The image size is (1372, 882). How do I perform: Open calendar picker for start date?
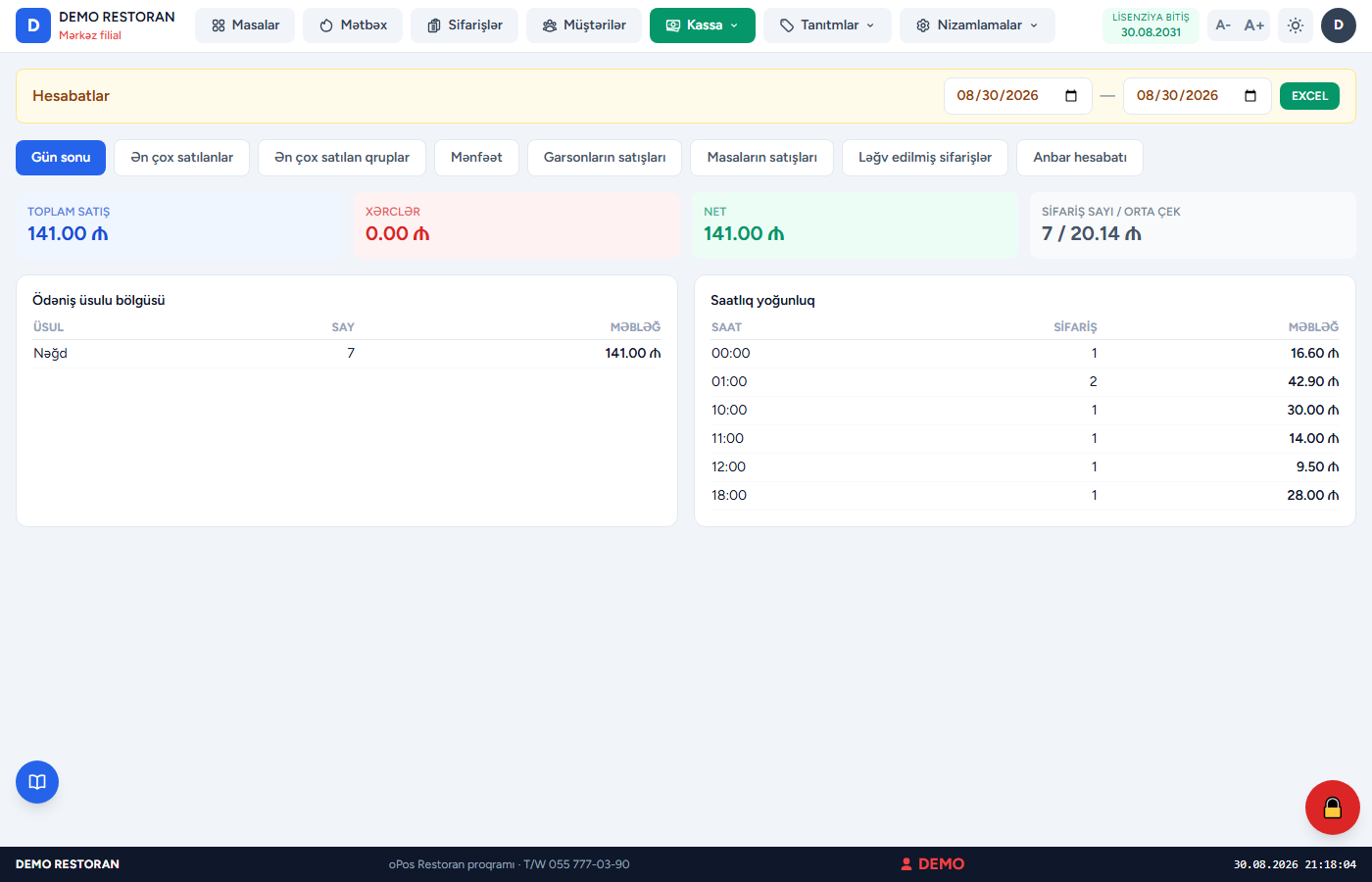[x=1071, y=96]
